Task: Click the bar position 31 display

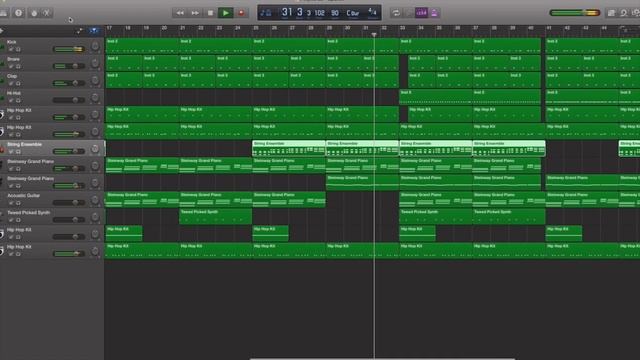Action: (x=287, y=12)
